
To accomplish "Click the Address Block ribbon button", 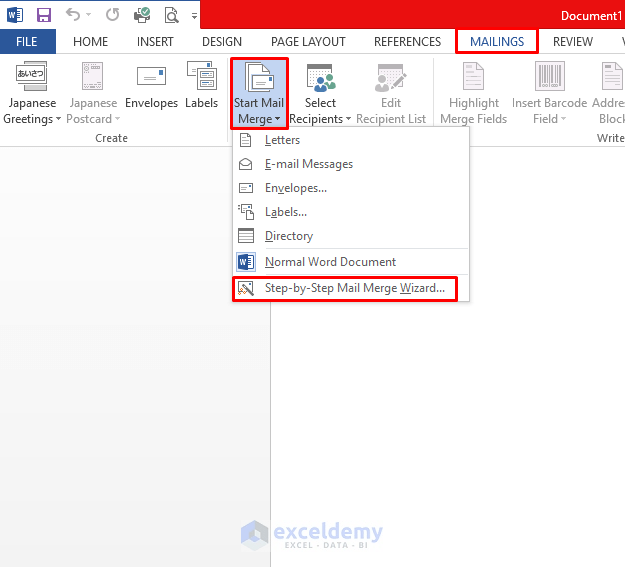I will [x=608, y=93].
